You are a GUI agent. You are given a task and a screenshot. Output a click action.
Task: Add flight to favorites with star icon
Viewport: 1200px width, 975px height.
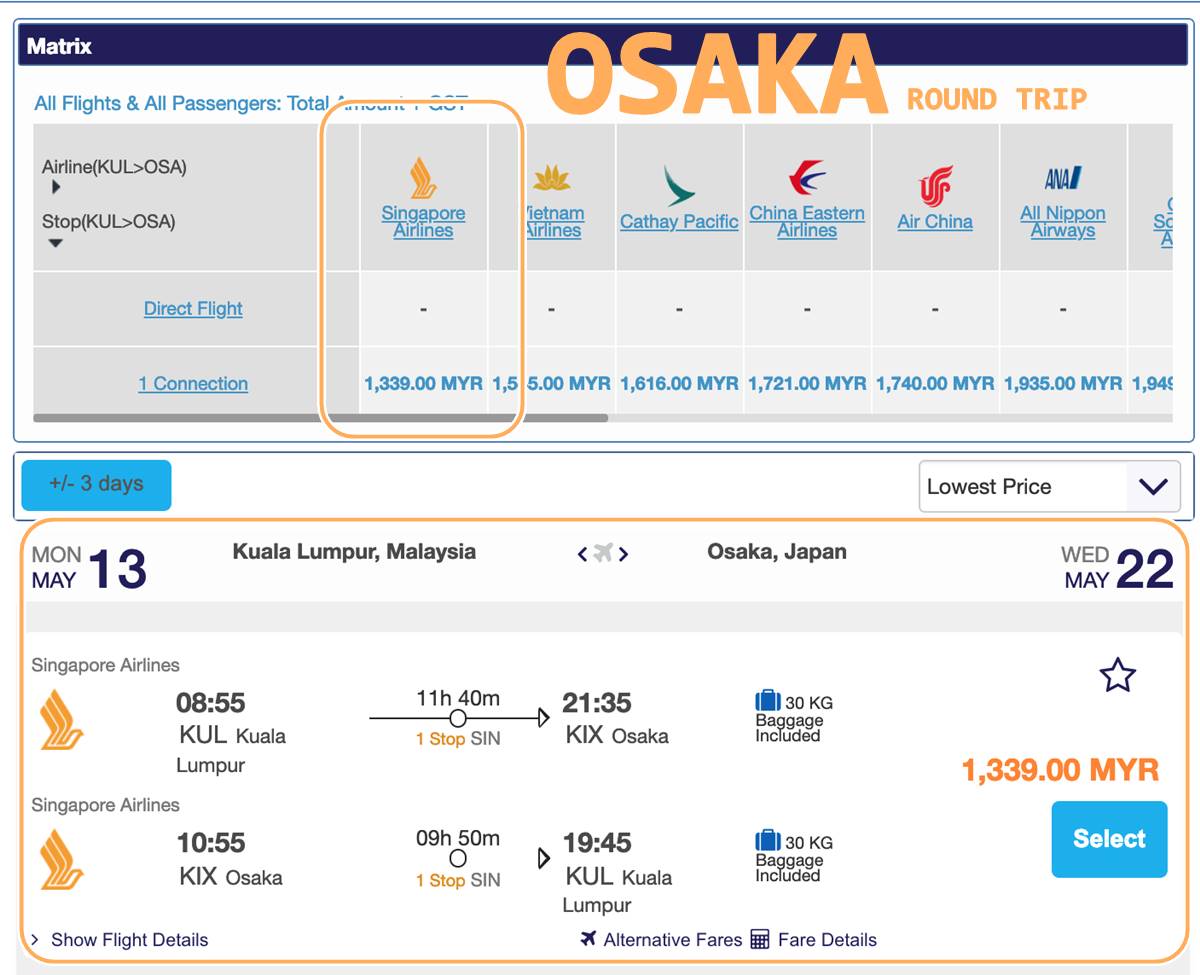pyautogui.click(x=1117, y=676)
